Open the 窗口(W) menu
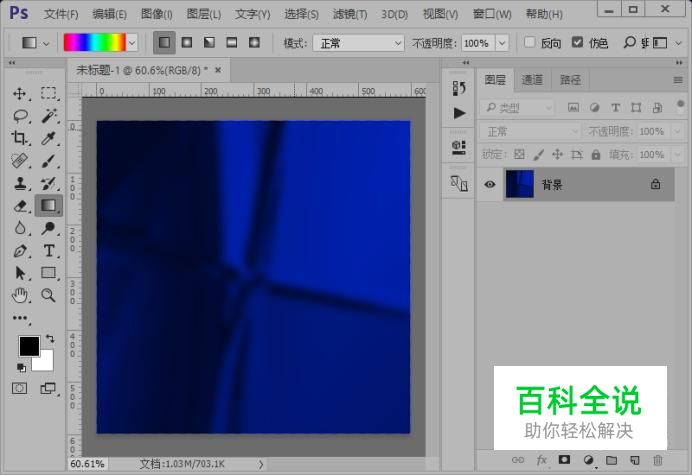This screenshot has width=692, height=475. coord(492,14)
